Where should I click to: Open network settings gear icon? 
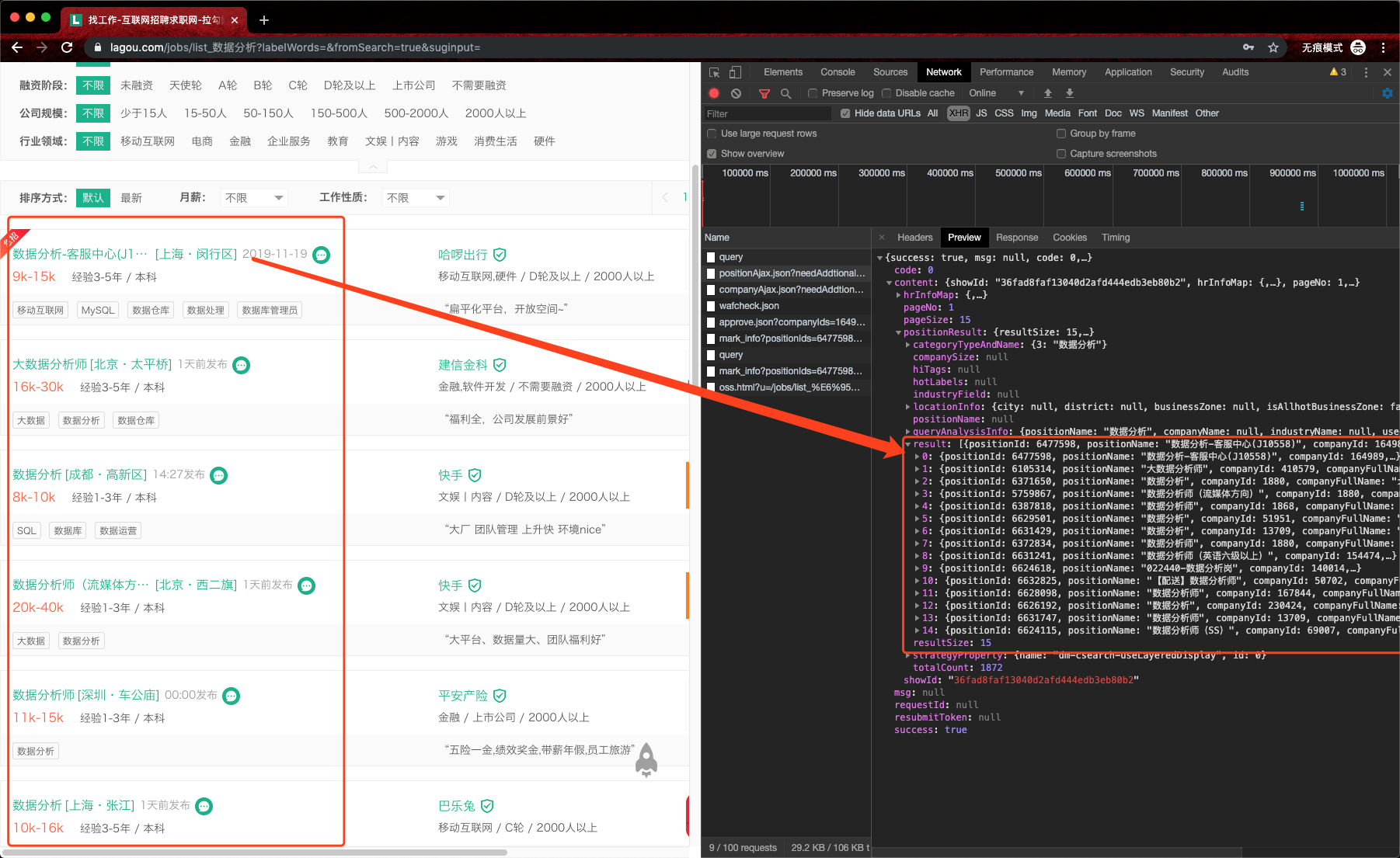click(1388, 93)
